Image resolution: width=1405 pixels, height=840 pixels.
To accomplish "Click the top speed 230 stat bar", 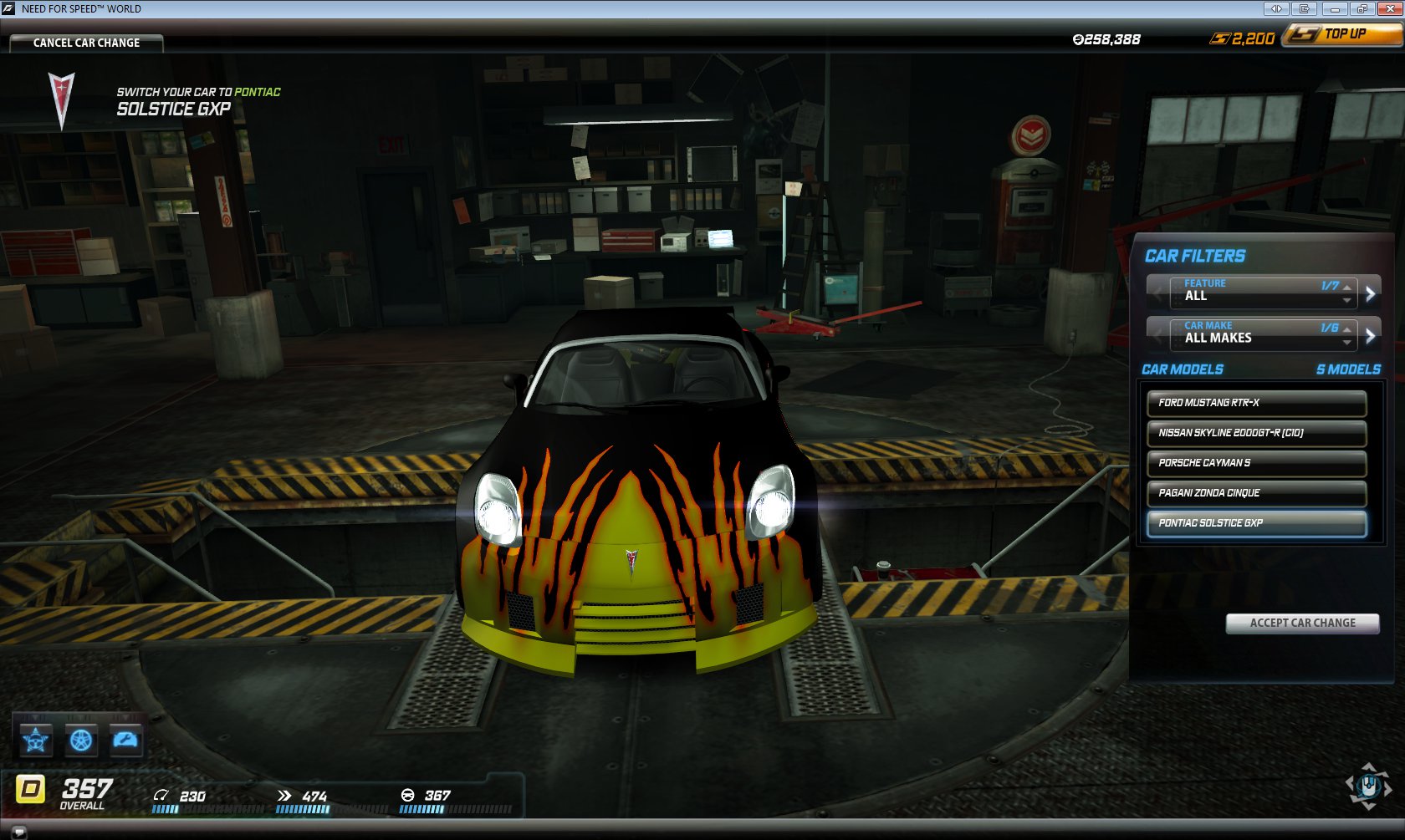I will pos(207,809).
